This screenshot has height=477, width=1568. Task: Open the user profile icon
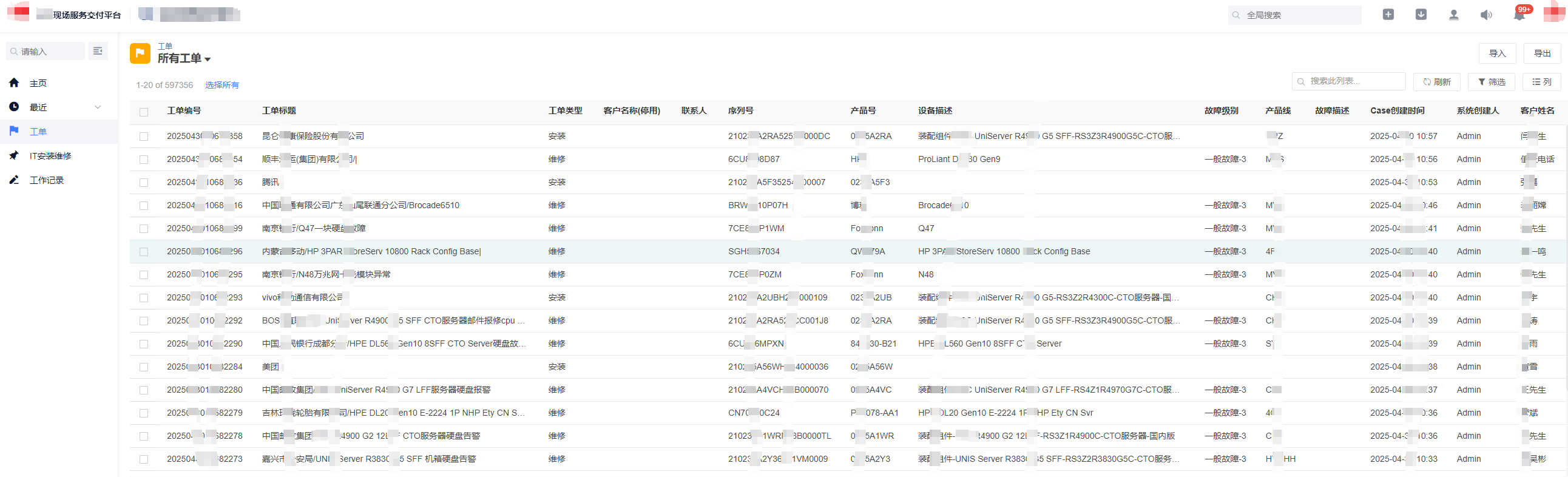point(1453,15)
